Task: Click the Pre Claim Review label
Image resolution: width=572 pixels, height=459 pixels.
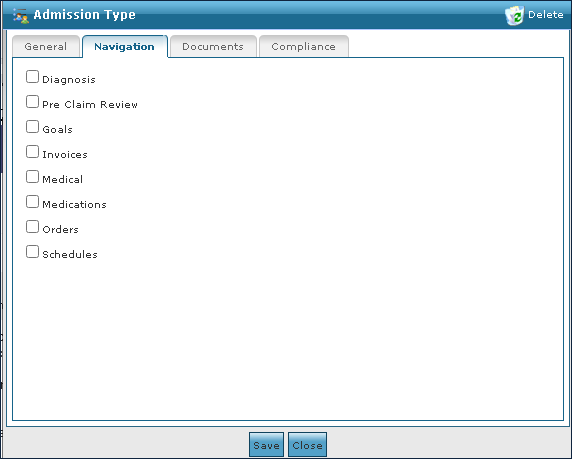Action: click(x=90, y=105)
